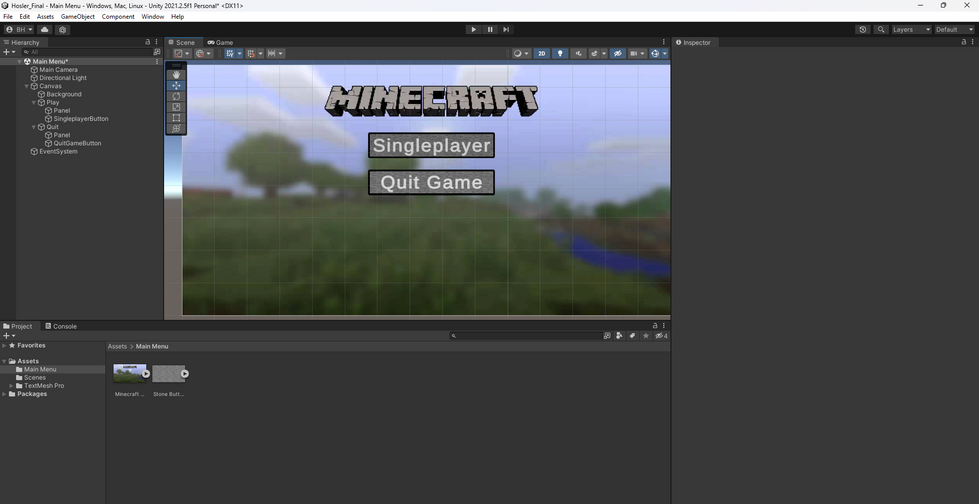Open the BH account dropdown

(19, 29)
